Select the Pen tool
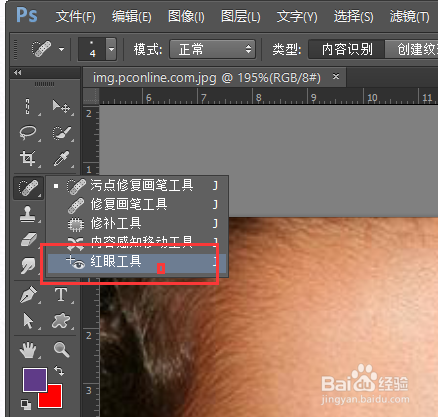Image resolution: width=438 pixels, height=417 pixels. (28, 295)
